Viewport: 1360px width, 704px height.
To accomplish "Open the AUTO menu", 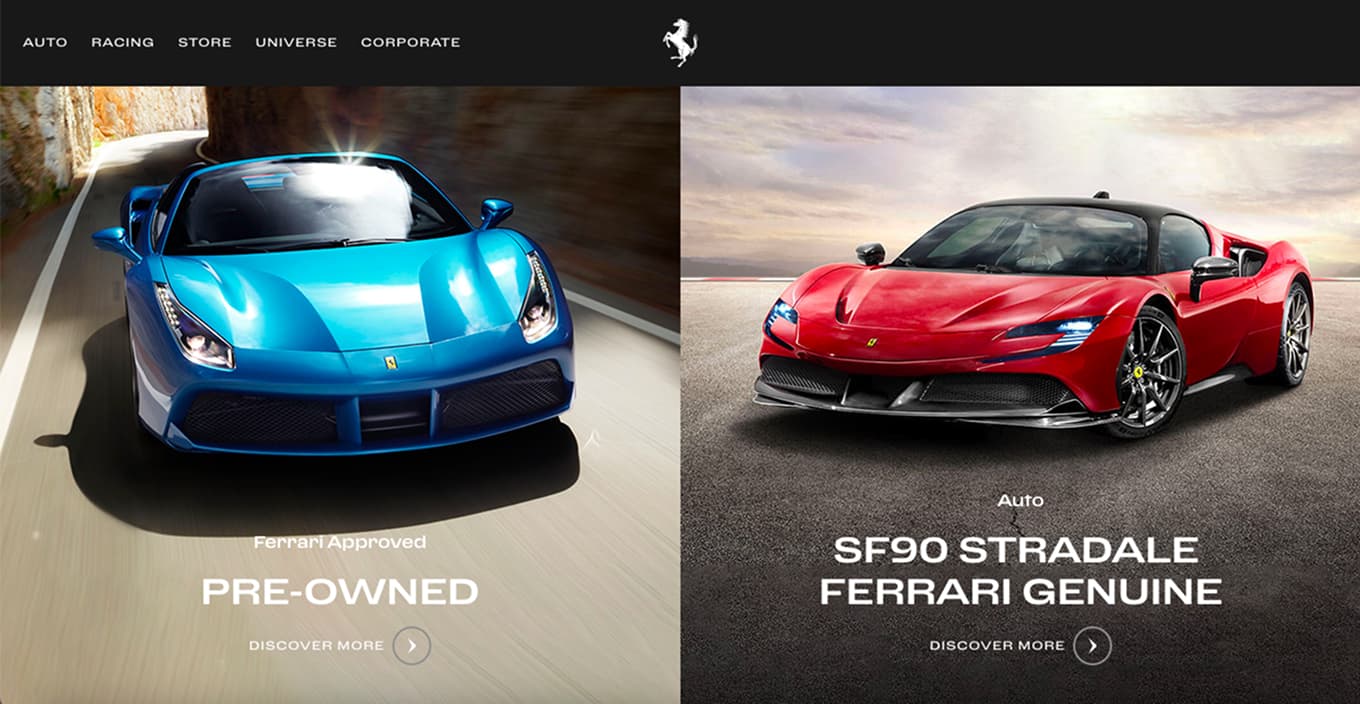I will [x=45, y=42].
